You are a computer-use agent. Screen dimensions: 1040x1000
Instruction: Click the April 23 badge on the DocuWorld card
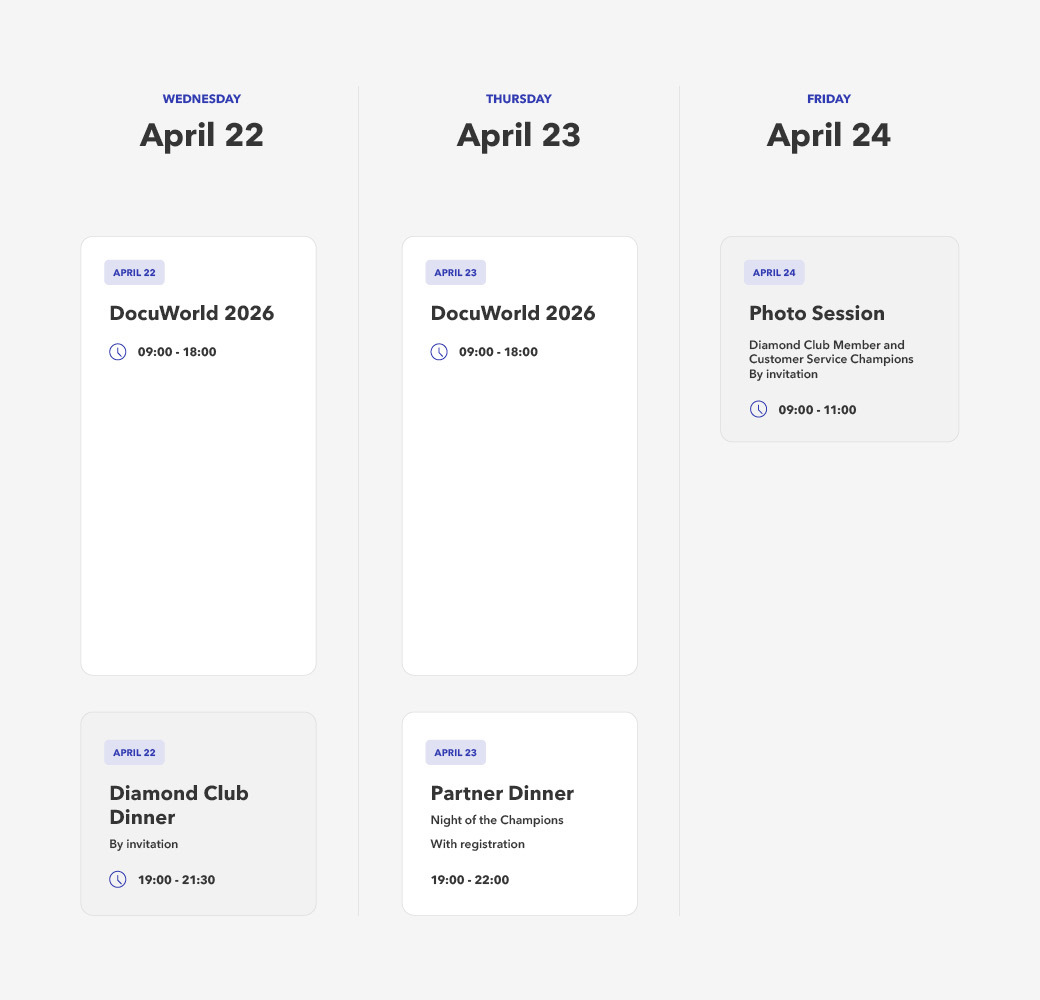pos(455,273)
